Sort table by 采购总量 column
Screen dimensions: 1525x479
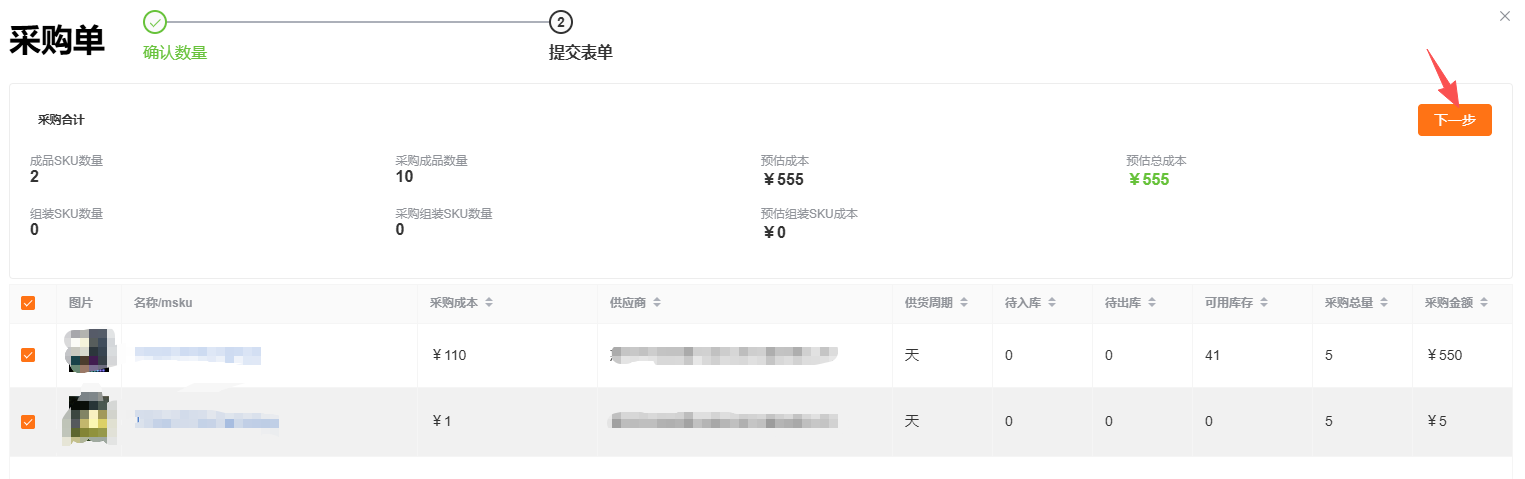tap(1383, 303)
